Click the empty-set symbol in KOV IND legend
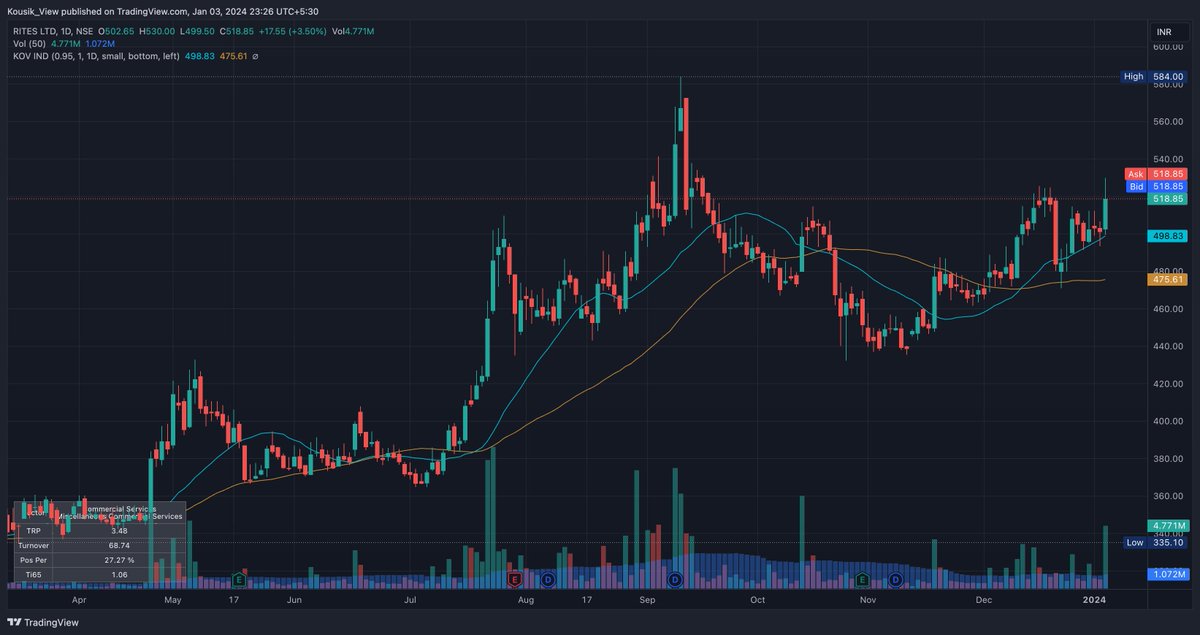1200x635 pixels. (x=255, y=57)
